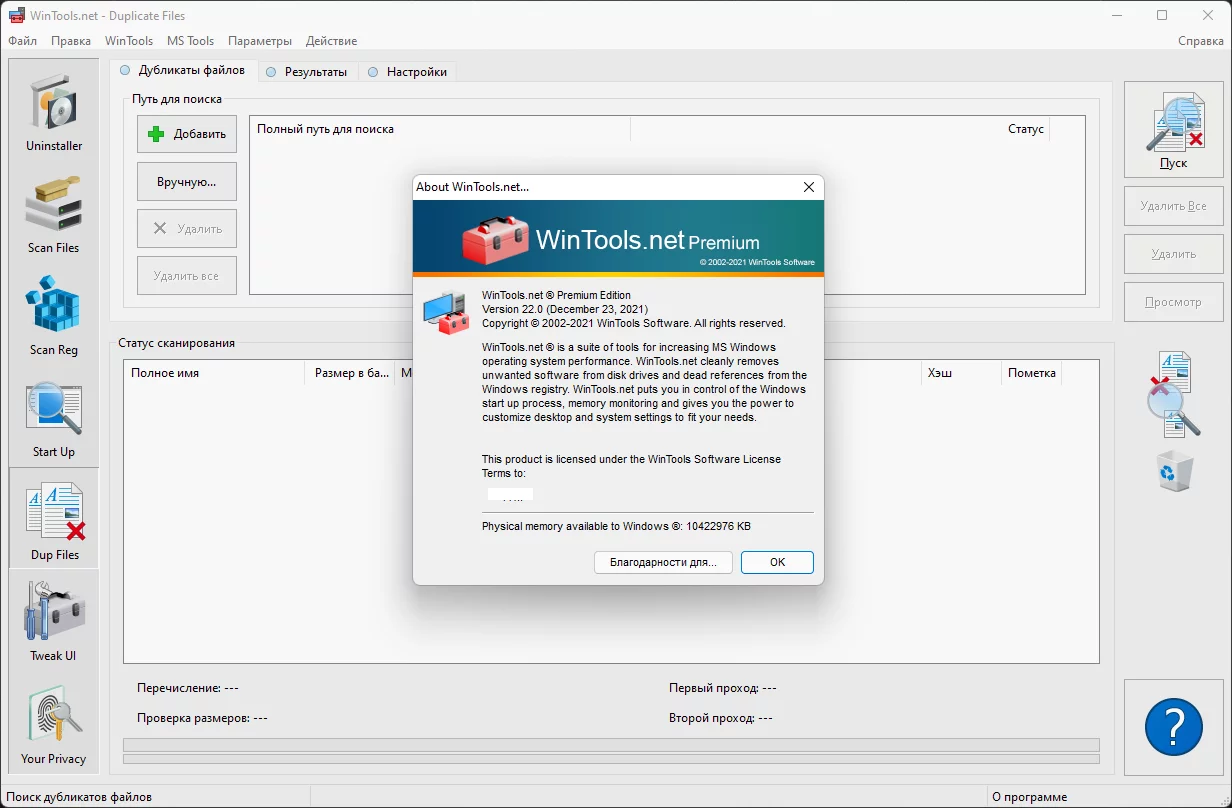The image size is (1232, 808).
Task: Click the Вручную... button
Action: [187, 182]
